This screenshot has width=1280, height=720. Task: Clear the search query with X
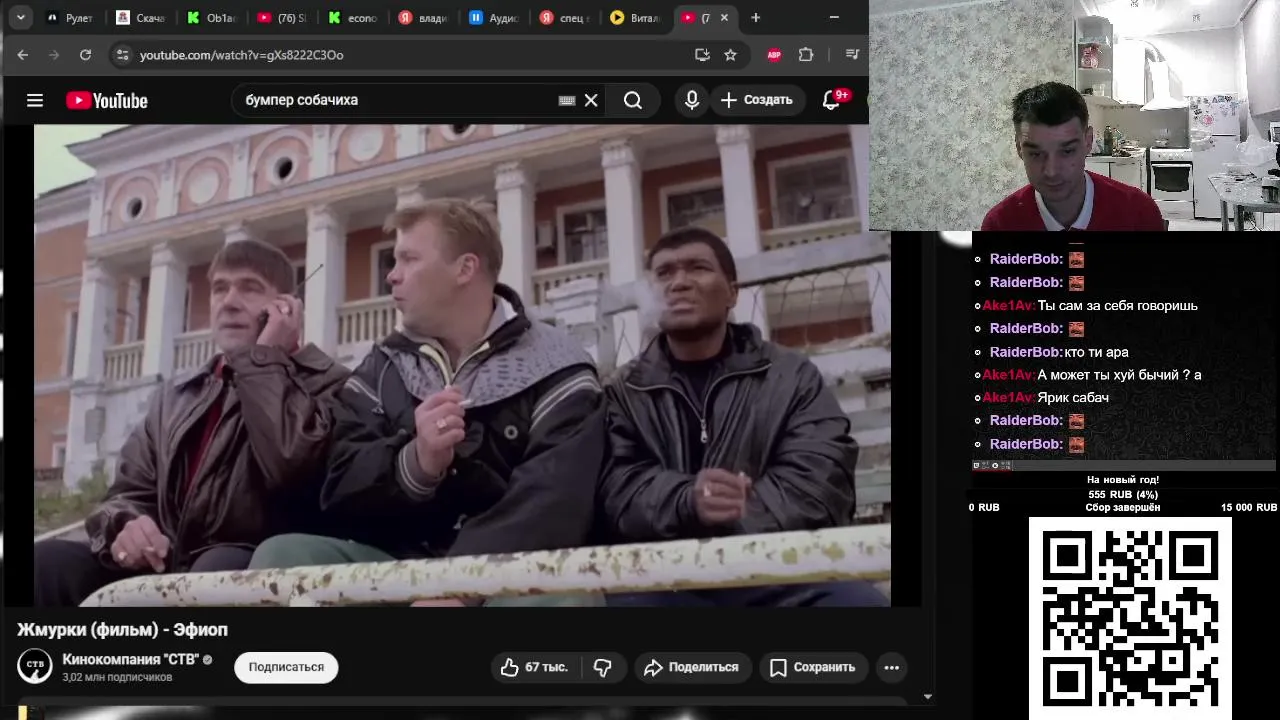[591, 100]
